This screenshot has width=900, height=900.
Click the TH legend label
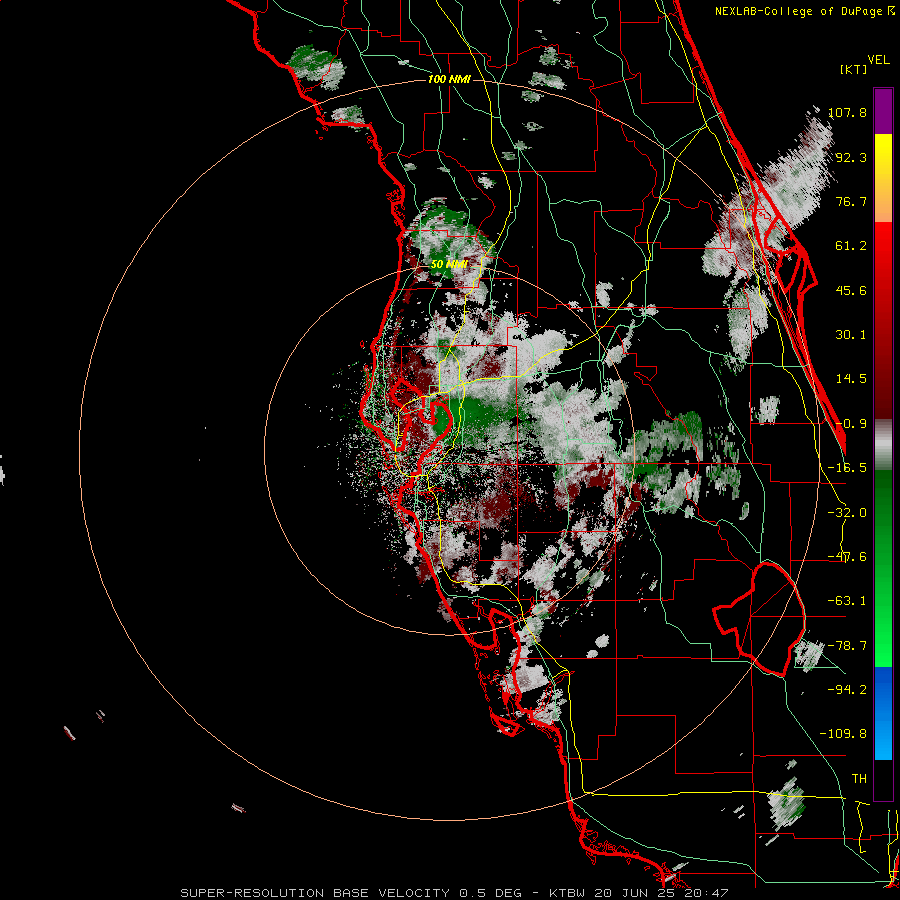(859, 779)
